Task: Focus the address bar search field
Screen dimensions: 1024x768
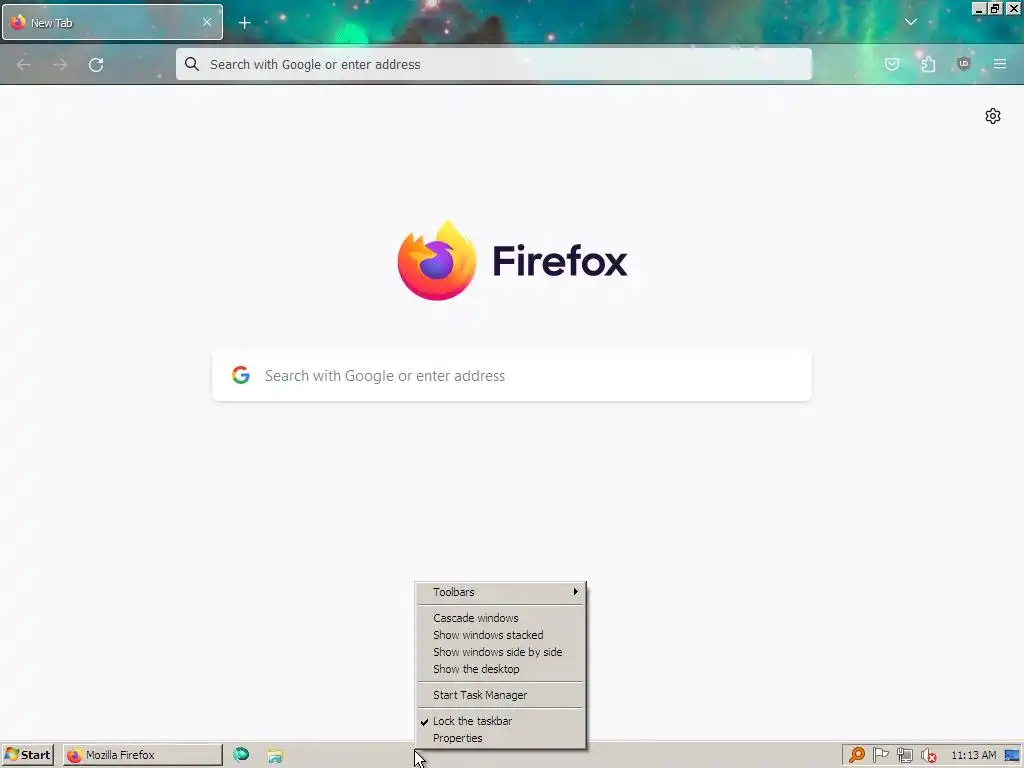Action: (x=494, y=64)
